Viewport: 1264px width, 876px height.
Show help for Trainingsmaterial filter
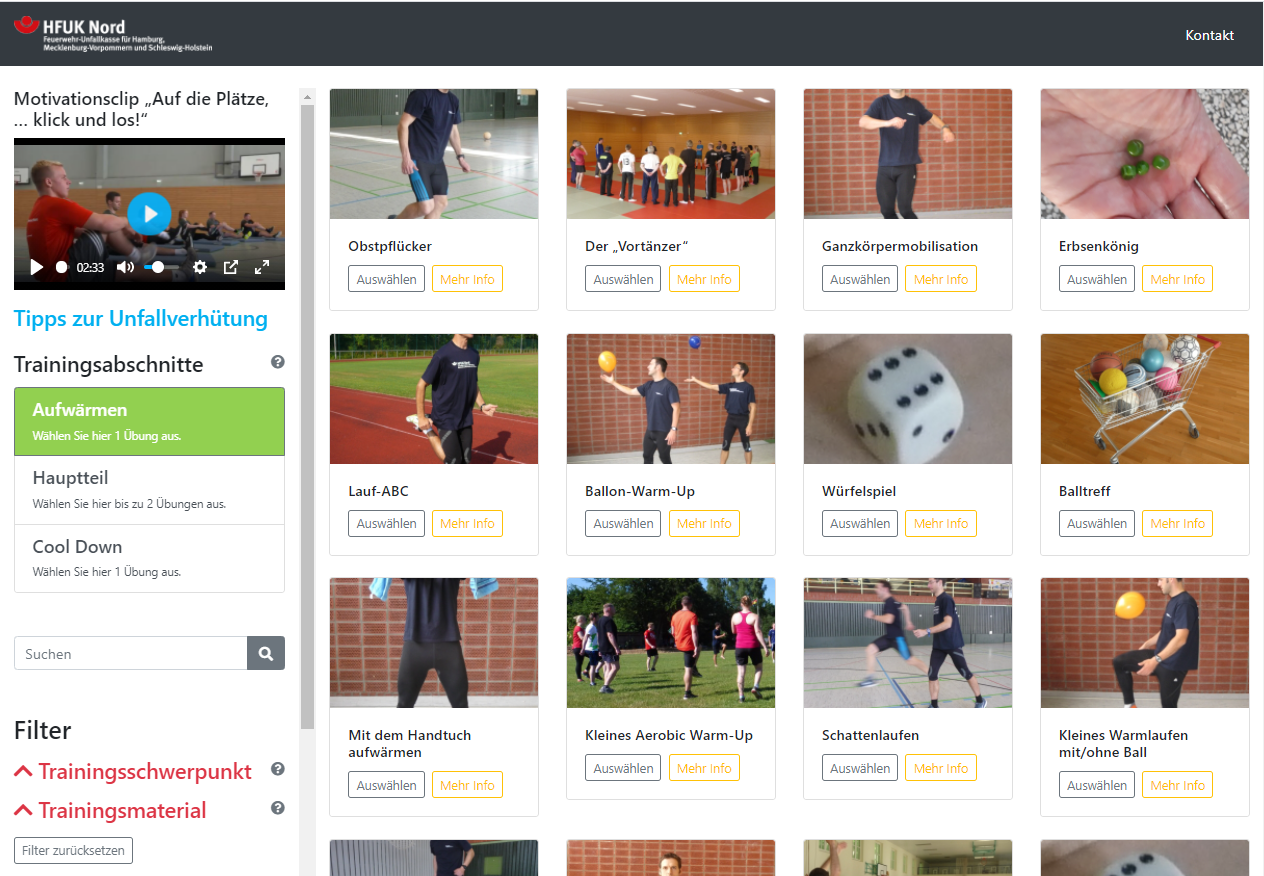(278, 808)
